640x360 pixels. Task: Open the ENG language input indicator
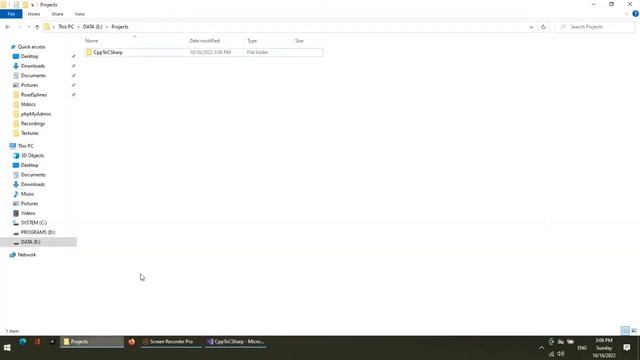[582, 348]
